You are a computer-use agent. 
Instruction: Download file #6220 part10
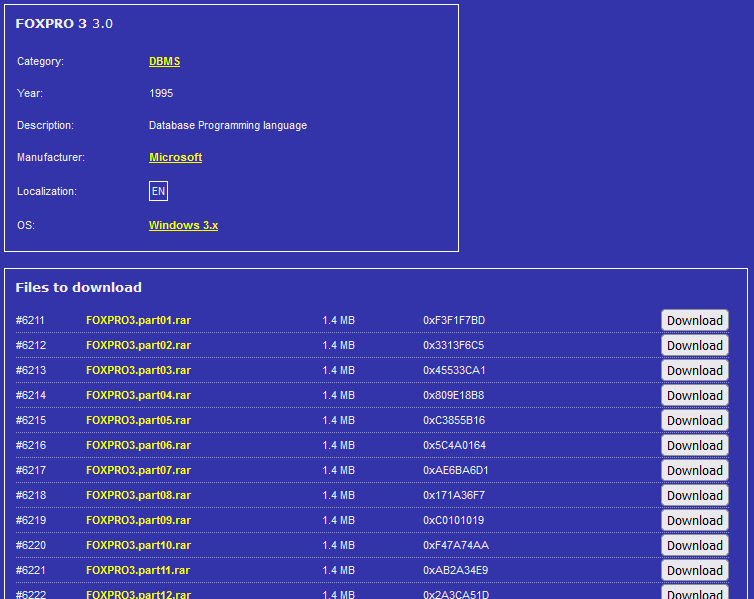tap(694, 545)
